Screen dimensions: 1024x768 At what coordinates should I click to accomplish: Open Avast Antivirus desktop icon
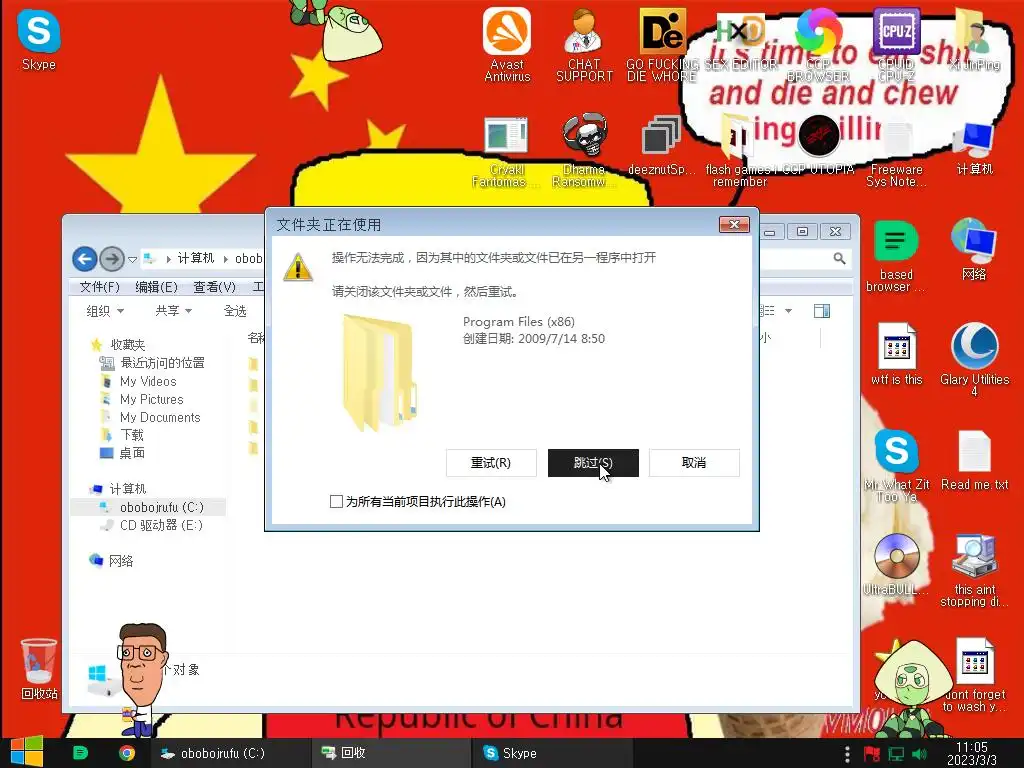(x=507, y=44)
